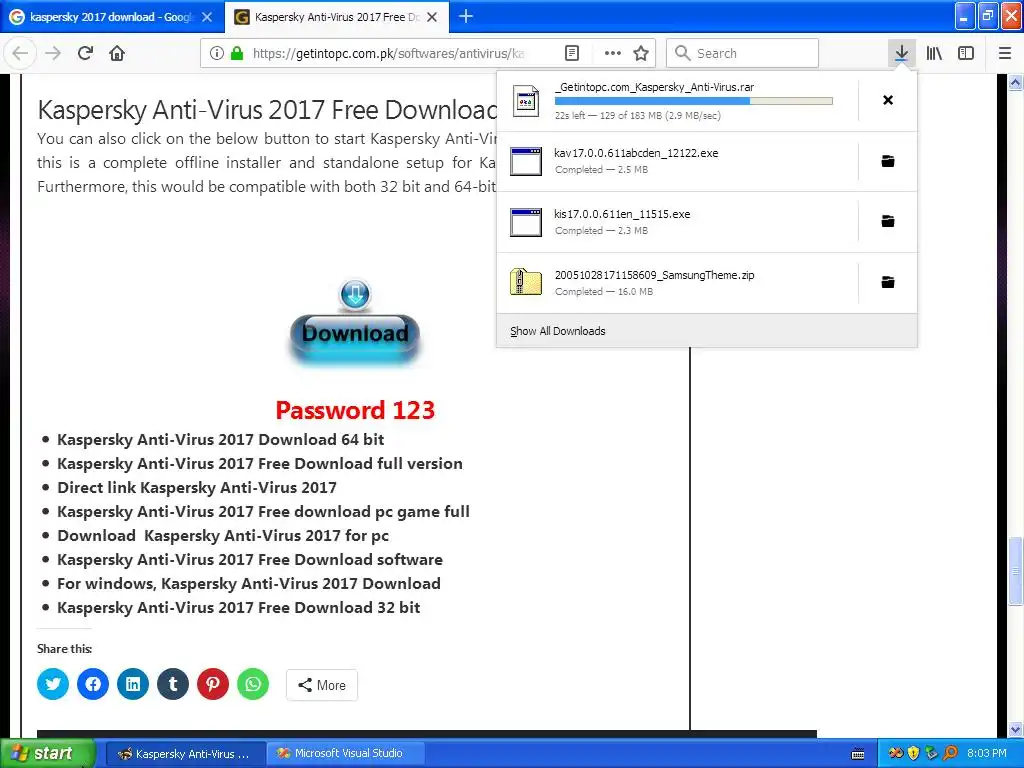Select 'Direct link Kaspersky Anti-Virus 2017' bullet
The width and height of the screenshot is (1024, 768).
coord(197,488)
